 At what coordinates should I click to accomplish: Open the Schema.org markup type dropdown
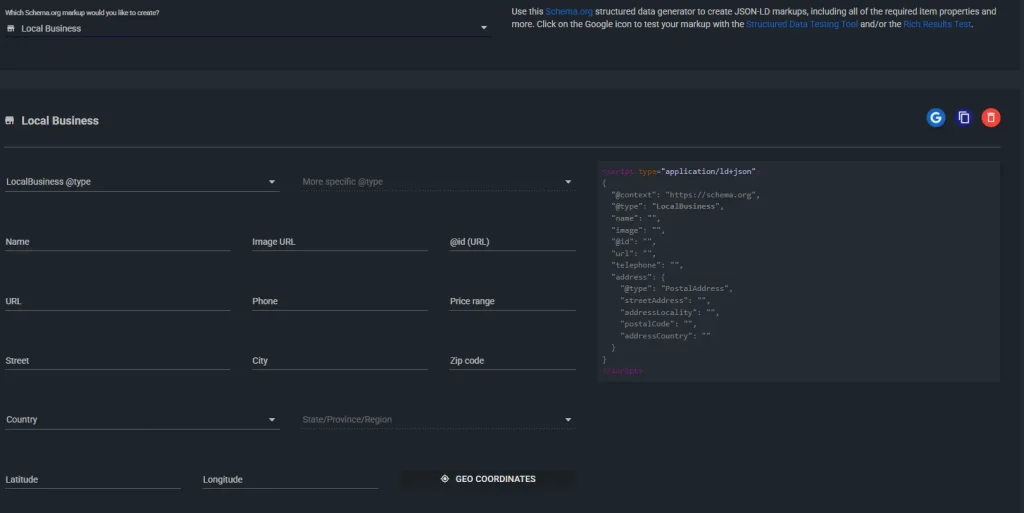248,29
